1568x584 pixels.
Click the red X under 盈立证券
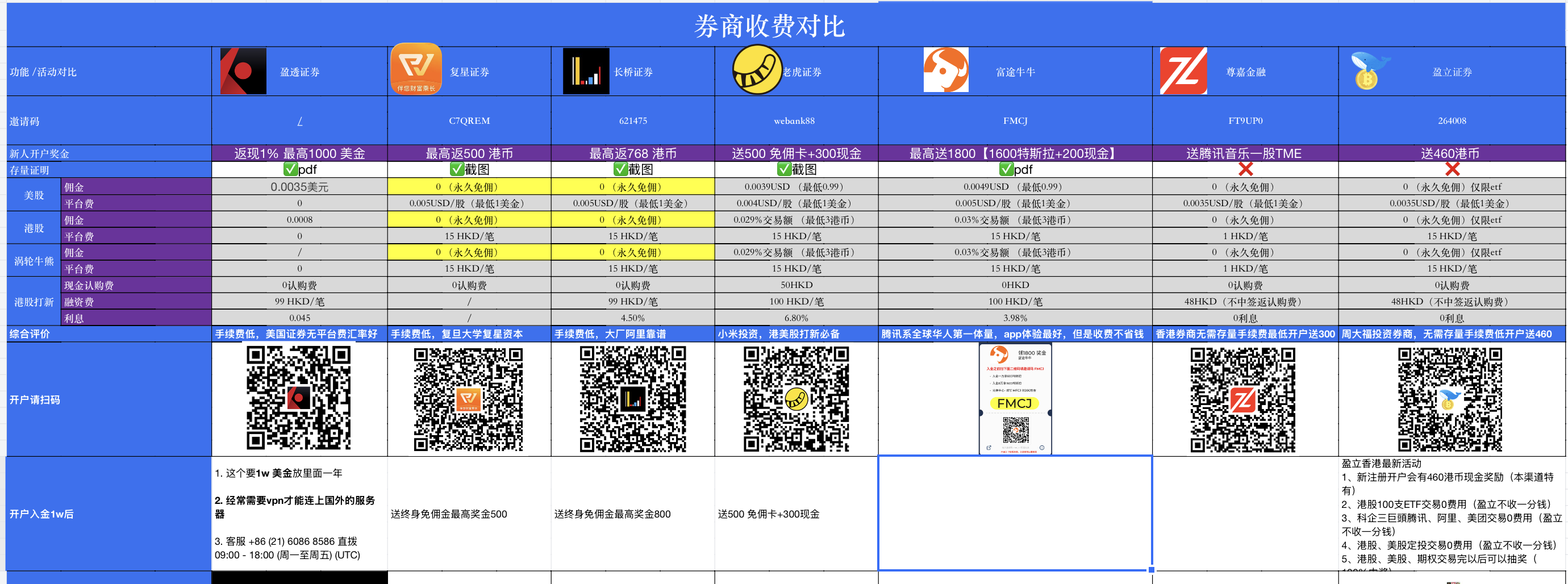1452,169
